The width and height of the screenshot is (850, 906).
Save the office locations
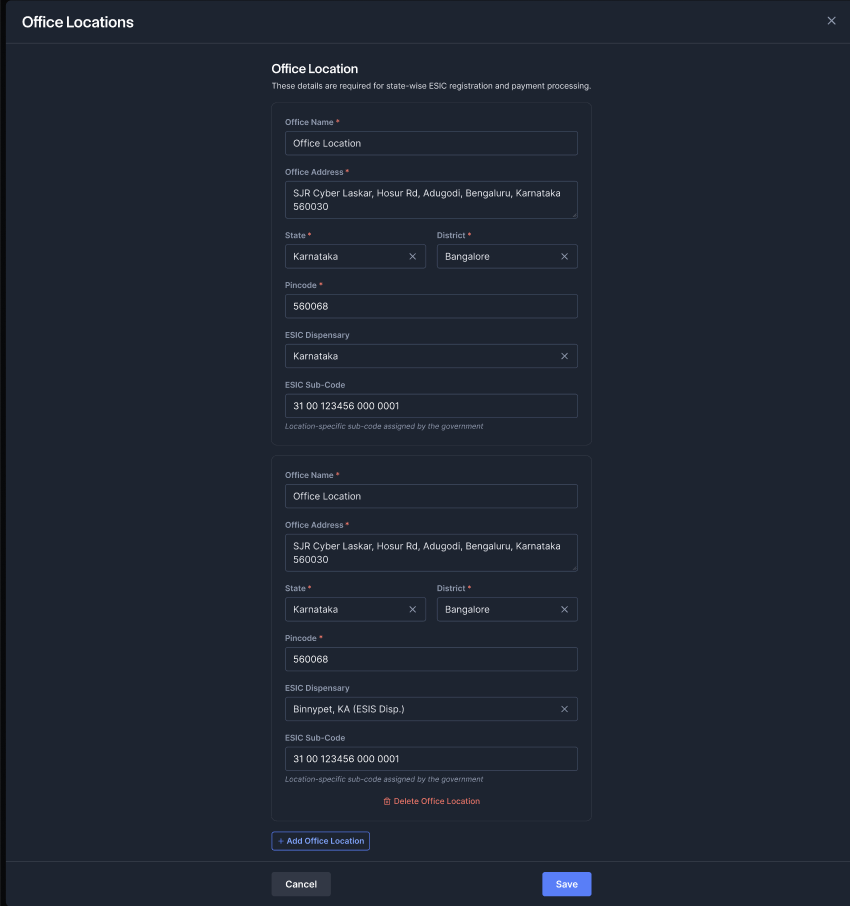(566, 884)
